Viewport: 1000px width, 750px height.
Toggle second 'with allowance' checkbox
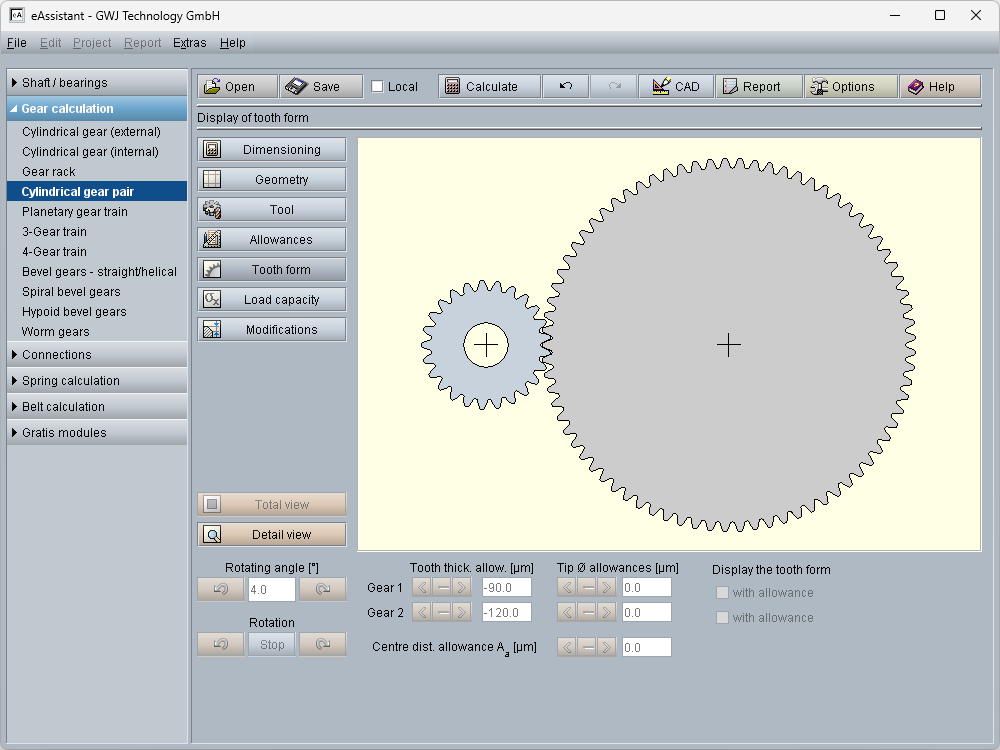722,618
